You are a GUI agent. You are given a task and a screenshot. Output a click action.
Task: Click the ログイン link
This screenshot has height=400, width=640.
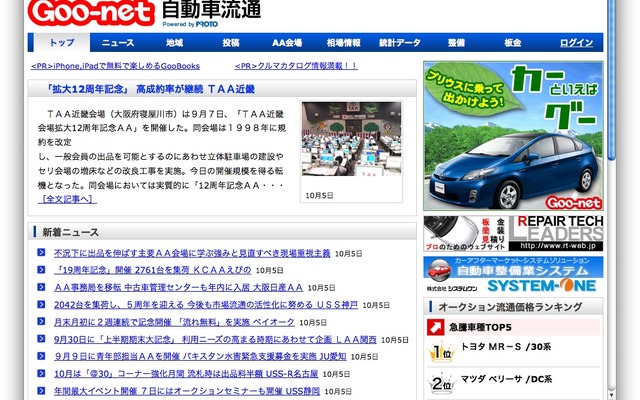(x=576, y=42)
